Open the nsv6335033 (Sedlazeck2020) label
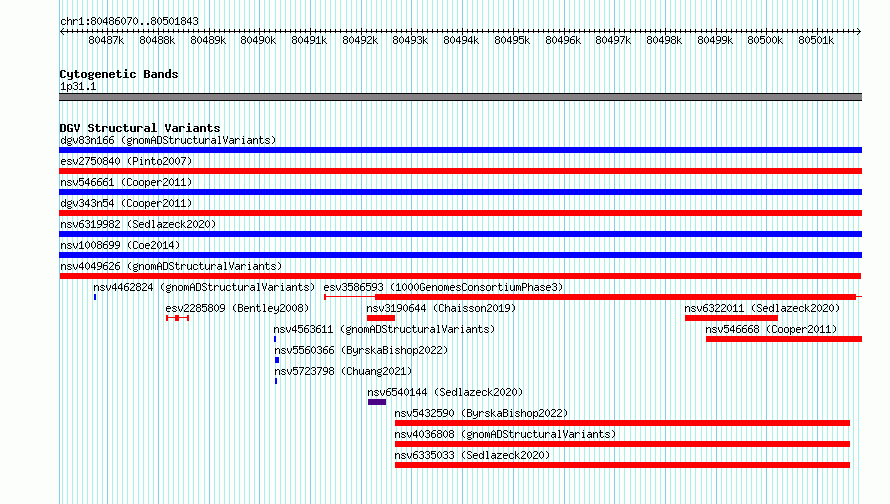Screen dimensions: 890x504 [x=472, y=455]
